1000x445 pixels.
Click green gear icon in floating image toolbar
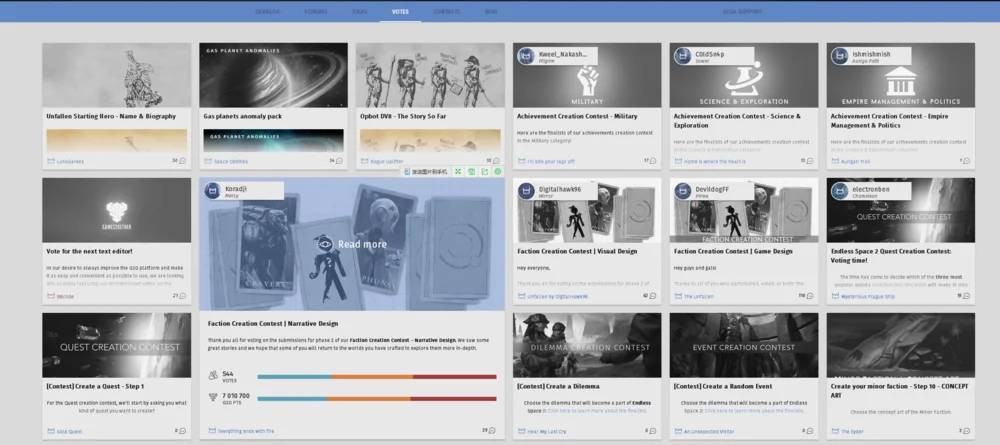click(x=498, y=171)
